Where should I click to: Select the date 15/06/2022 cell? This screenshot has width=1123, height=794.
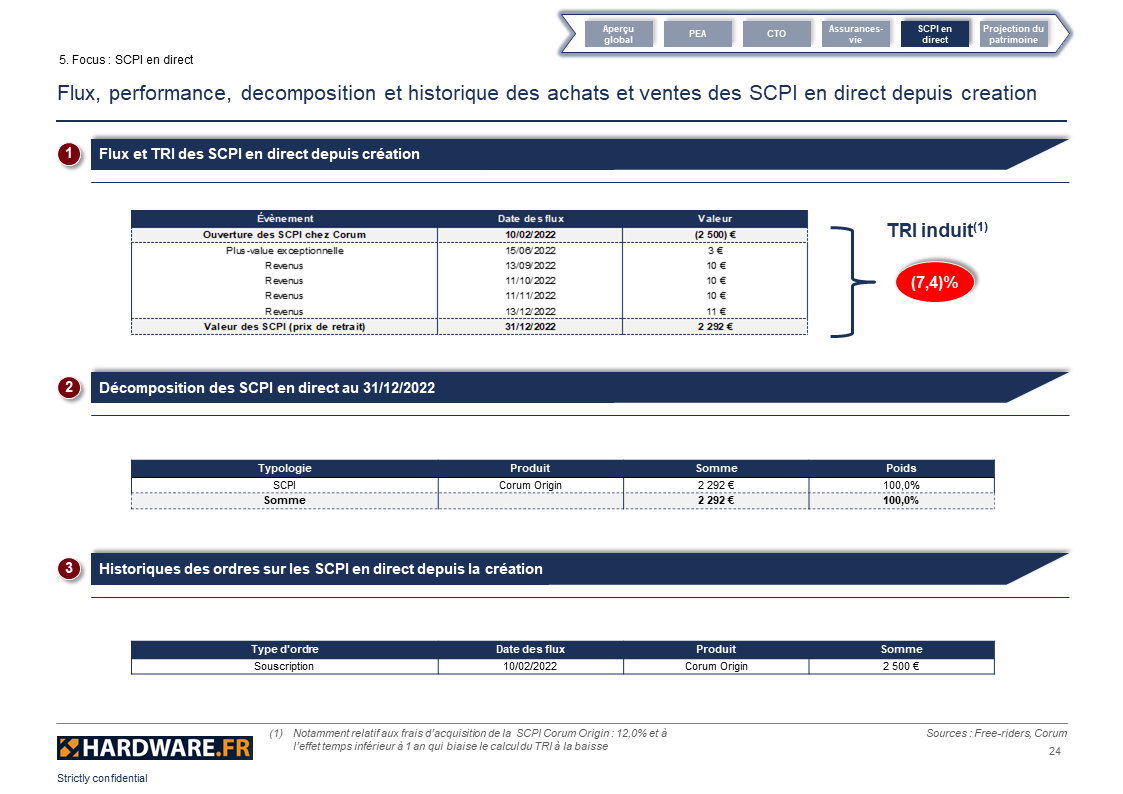click(x=530, y=251)
